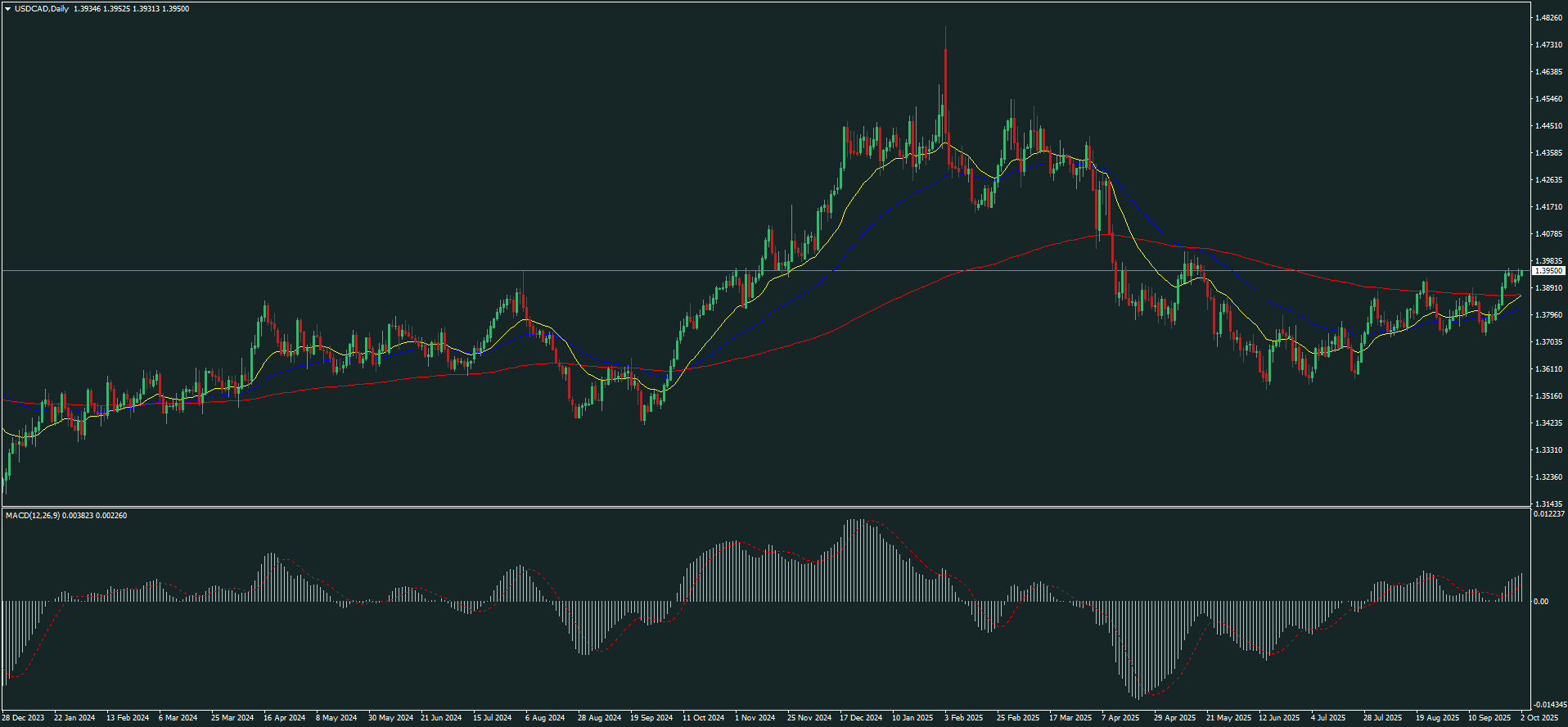
Task: Click the MACD 0.012237 scale maximum label
Action: [x=1549, y=514]
